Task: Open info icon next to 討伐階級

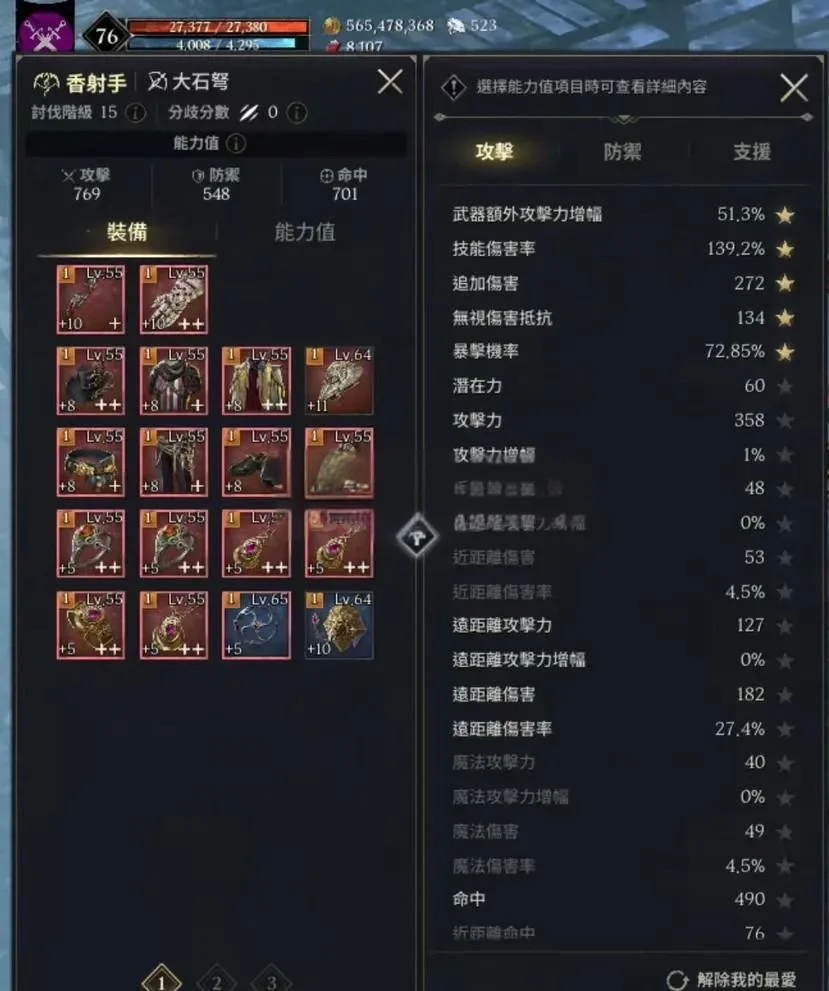Action: click(x=135, y=113)
